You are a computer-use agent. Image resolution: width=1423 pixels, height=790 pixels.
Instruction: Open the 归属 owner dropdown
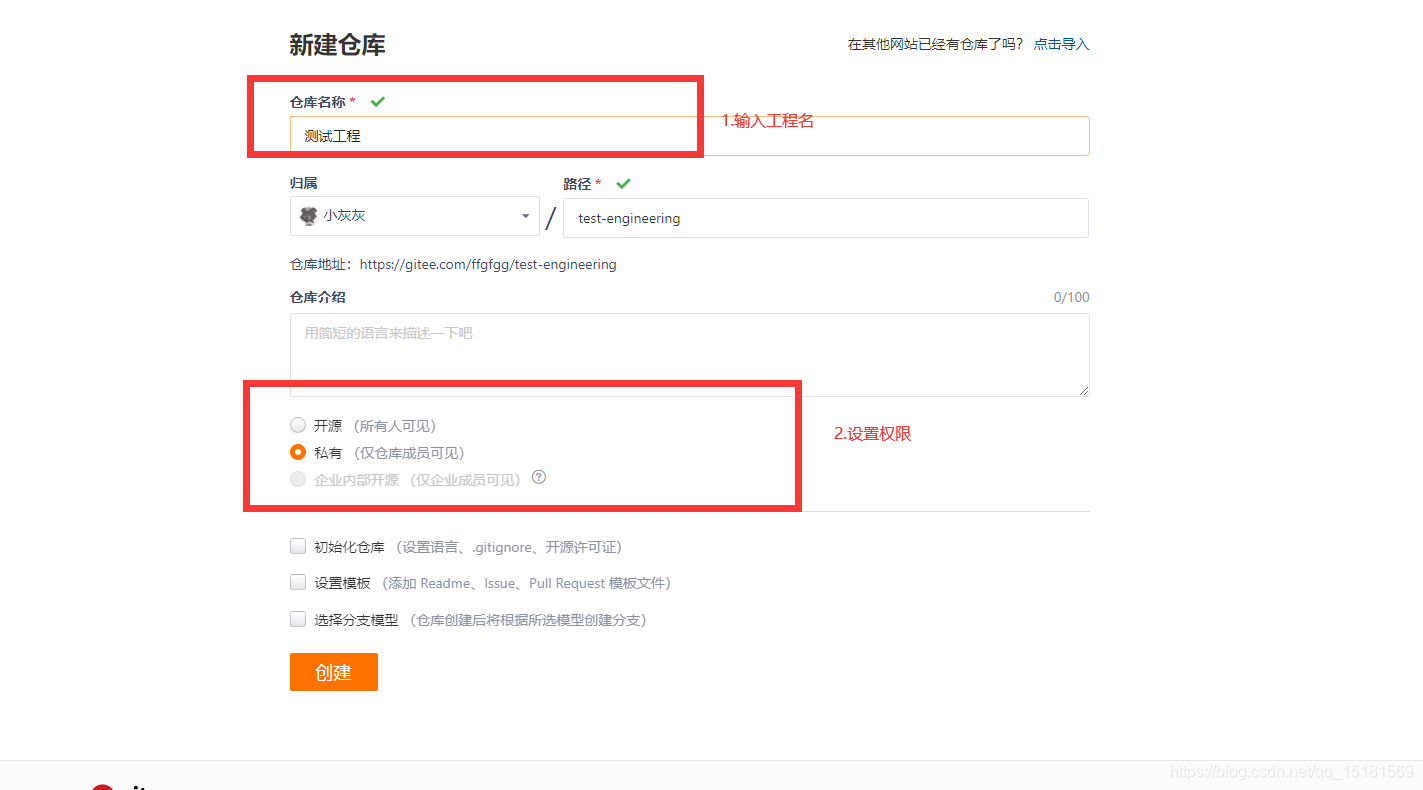click(415, 216)
